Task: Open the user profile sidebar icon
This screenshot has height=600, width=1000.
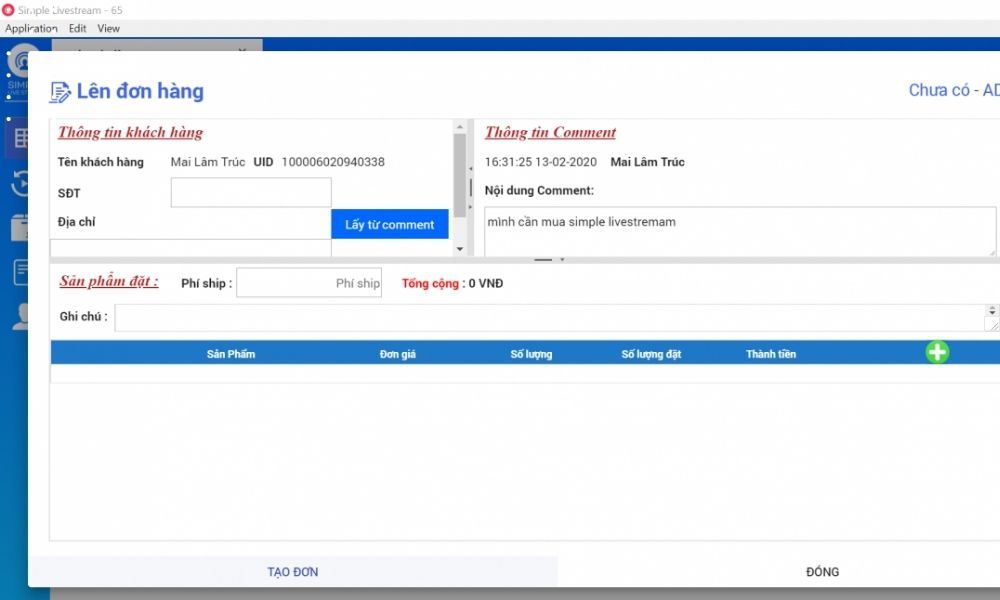Action: pos(20,317)
